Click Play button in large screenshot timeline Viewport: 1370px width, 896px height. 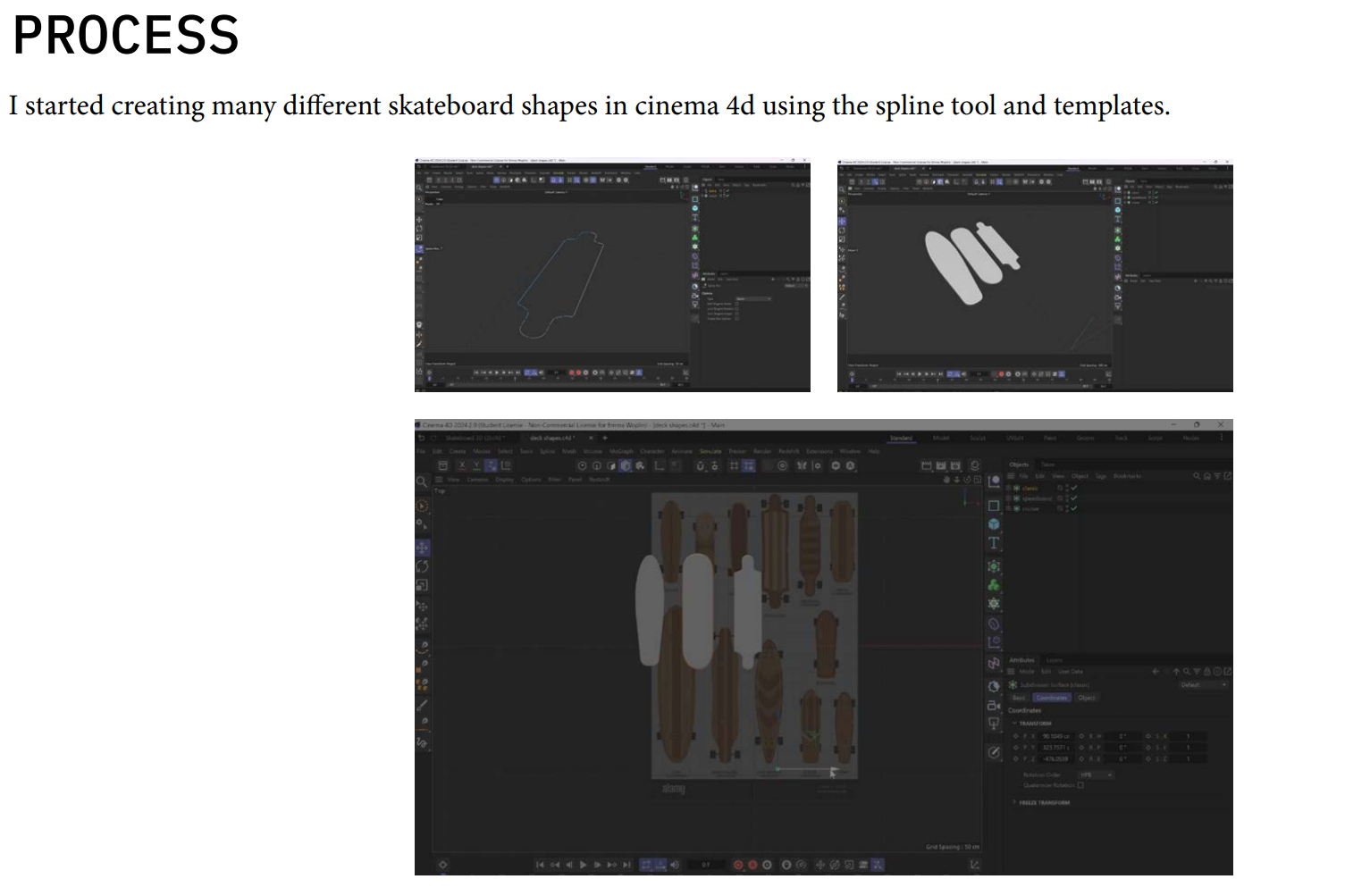click(x=584, y=865)
